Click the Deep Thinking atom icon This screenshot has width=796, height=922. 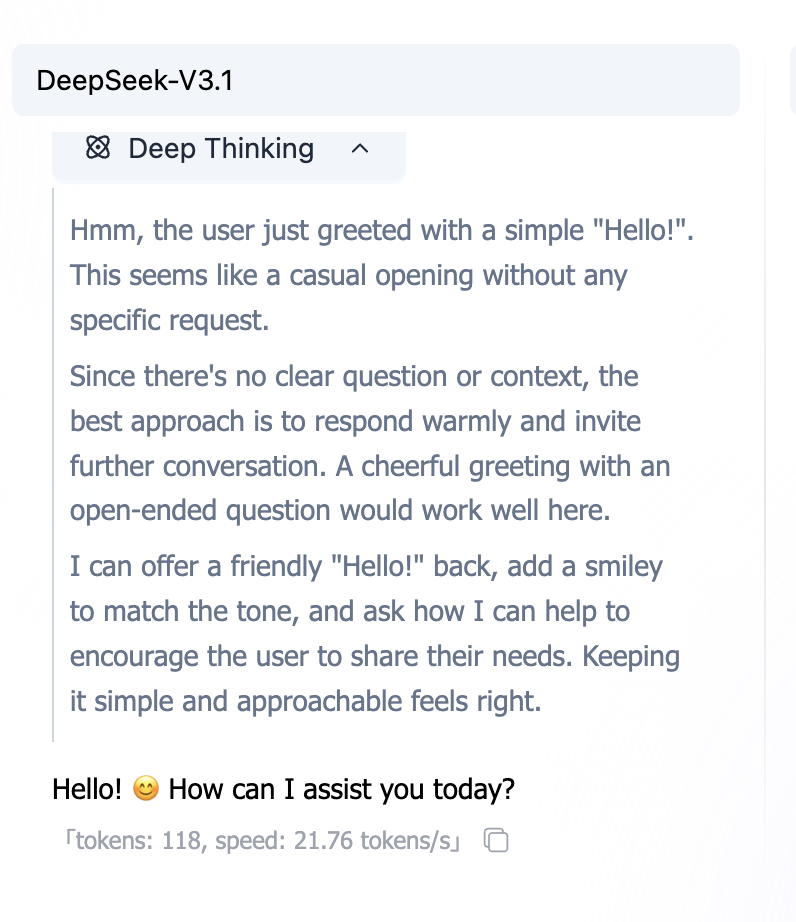point(97,149)
